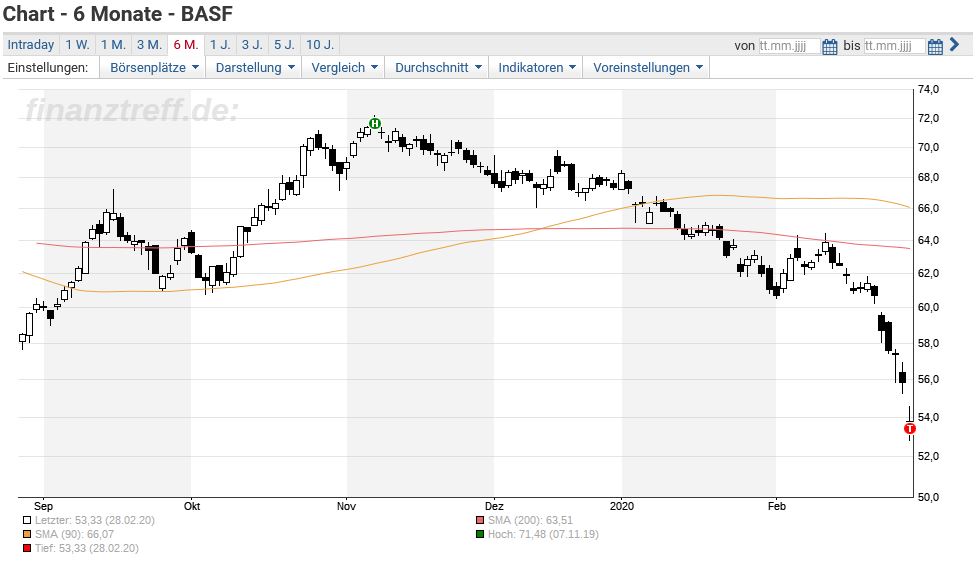Image resolution: width=977 pixels, height=561 pixels.
Task: Open the 'bis' date calendar picker icon
Action: pos(935,46)
